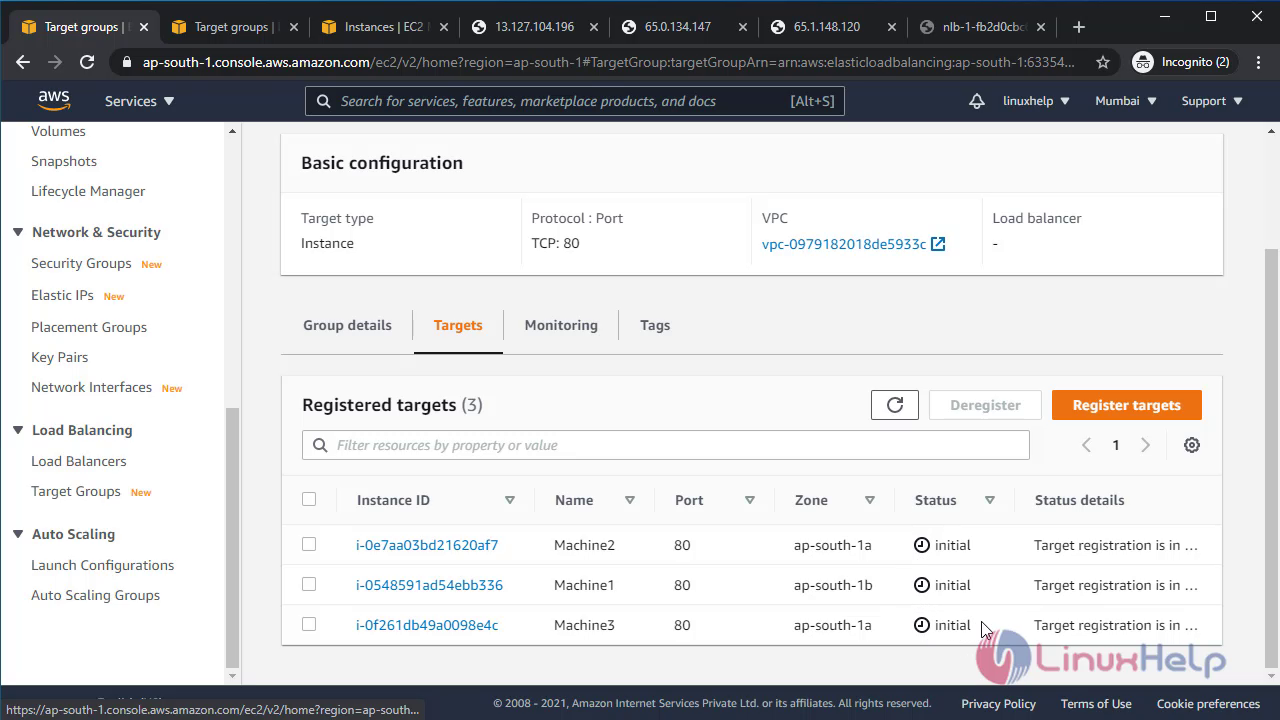Open Chrome three-dot menu
Image resolution: width=1280 pixels, height=720 pixels.
[1257, 62]
